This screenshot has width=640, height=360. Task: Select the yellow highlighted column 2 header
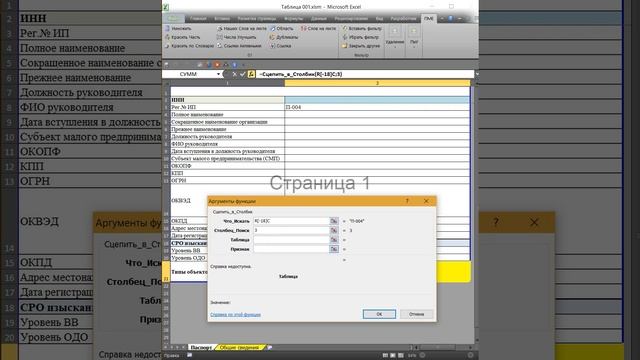[x=377, y=83]
